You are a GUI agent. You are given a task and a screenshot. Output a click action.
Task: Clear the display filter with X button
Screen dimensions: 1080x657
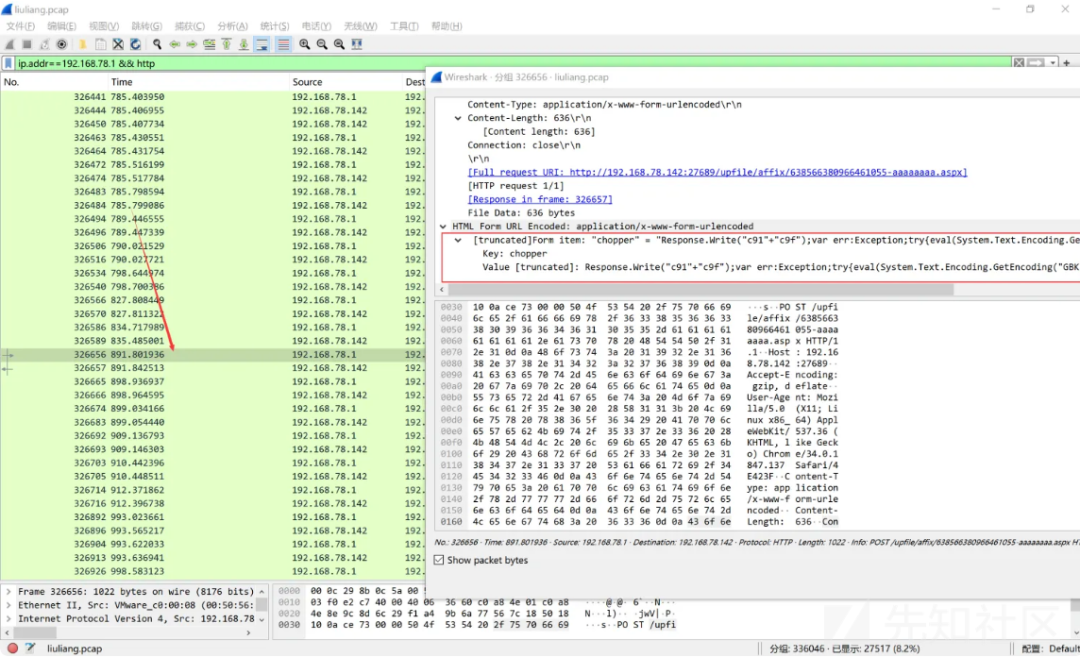1019,63
